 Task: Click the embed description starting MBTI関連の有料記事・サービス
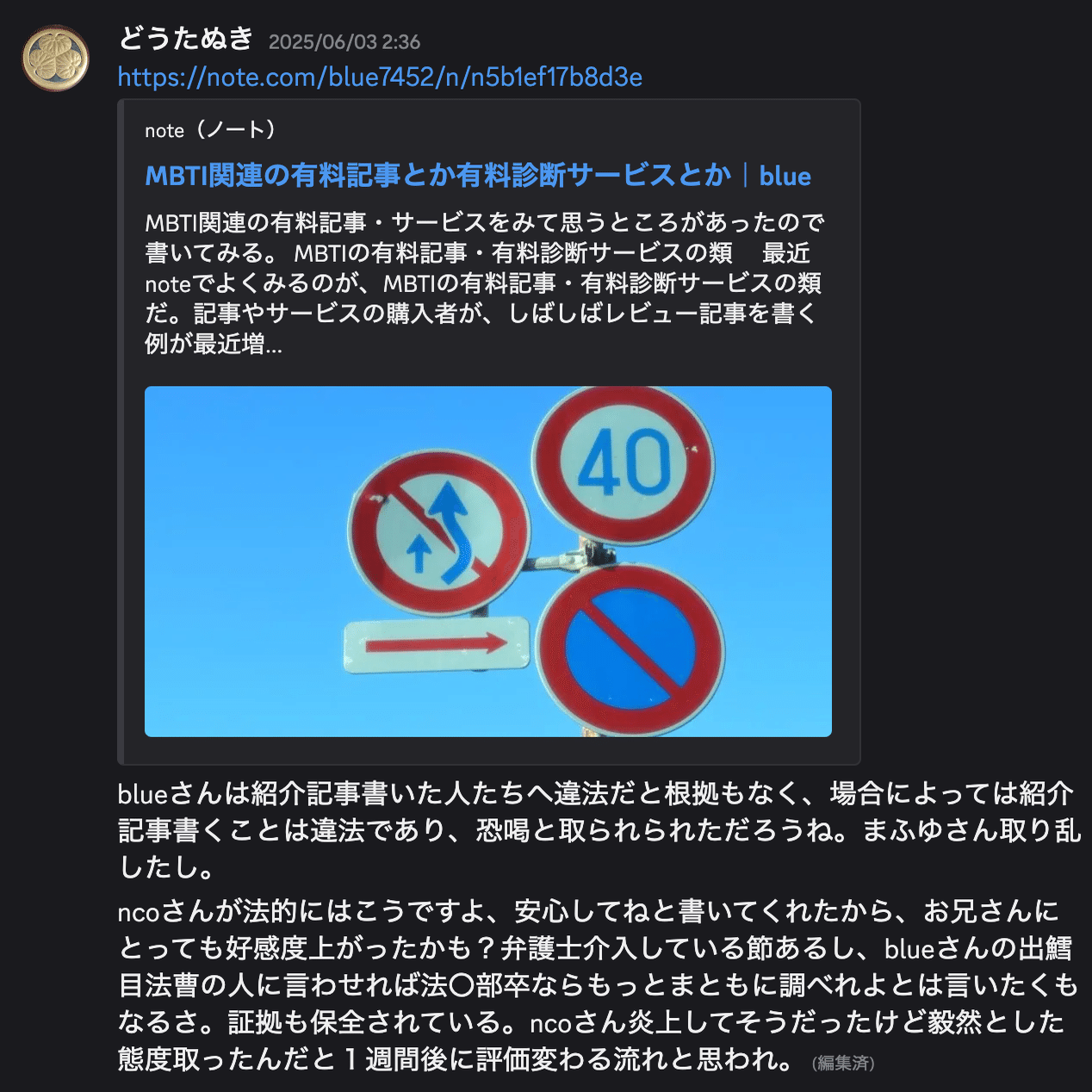tap(484, 283)
